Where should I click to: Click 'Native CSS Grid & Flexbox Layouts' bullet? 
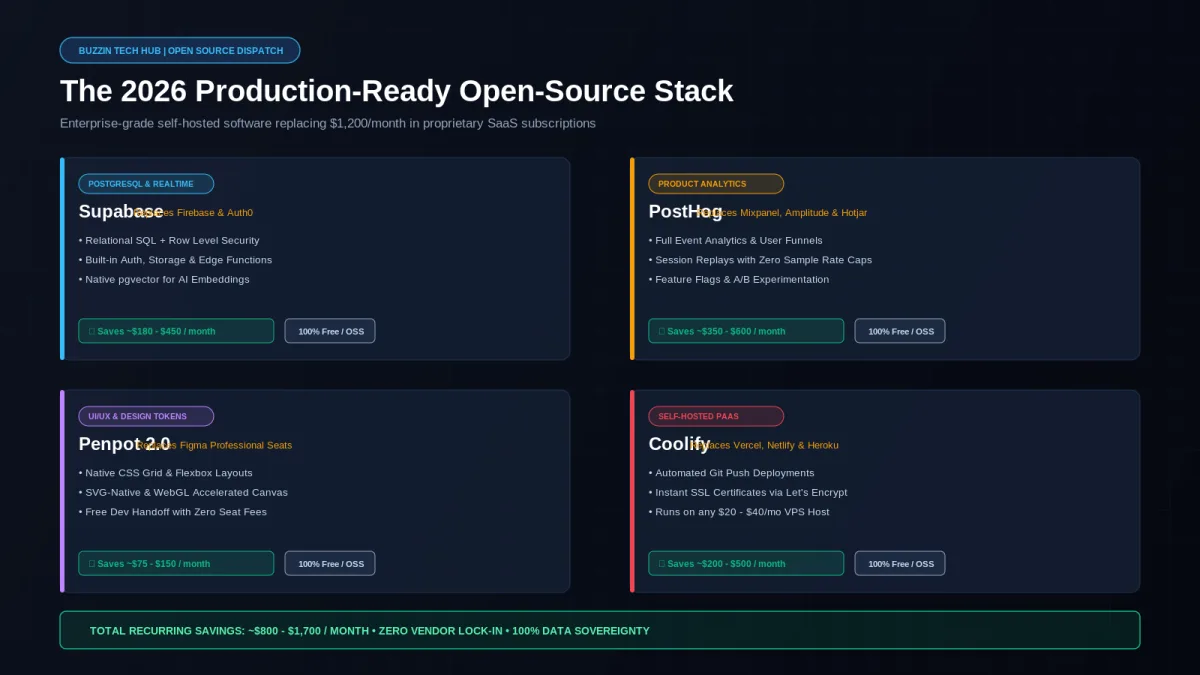point(165,473)
